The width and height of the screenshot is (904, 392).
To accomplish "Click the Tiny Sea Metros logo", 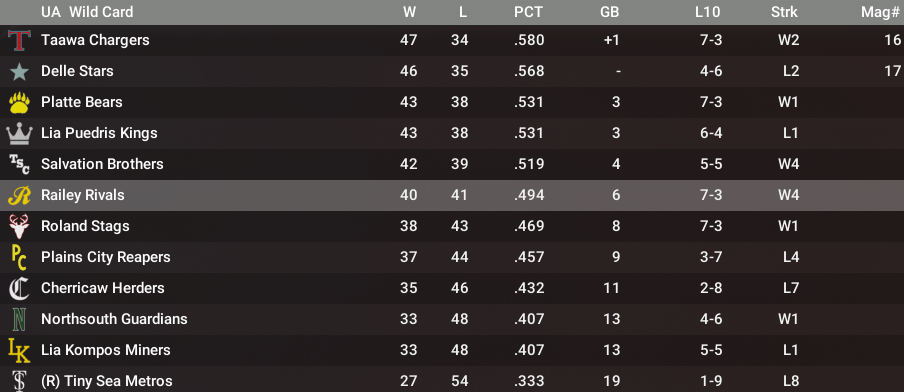I will (x=19, y=381).
